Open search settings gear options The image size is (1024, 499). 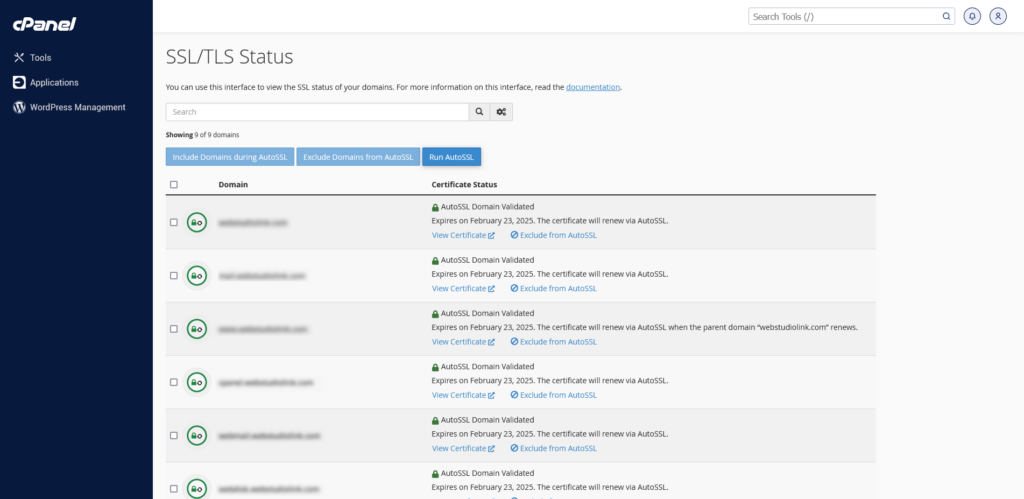[501, 112]
